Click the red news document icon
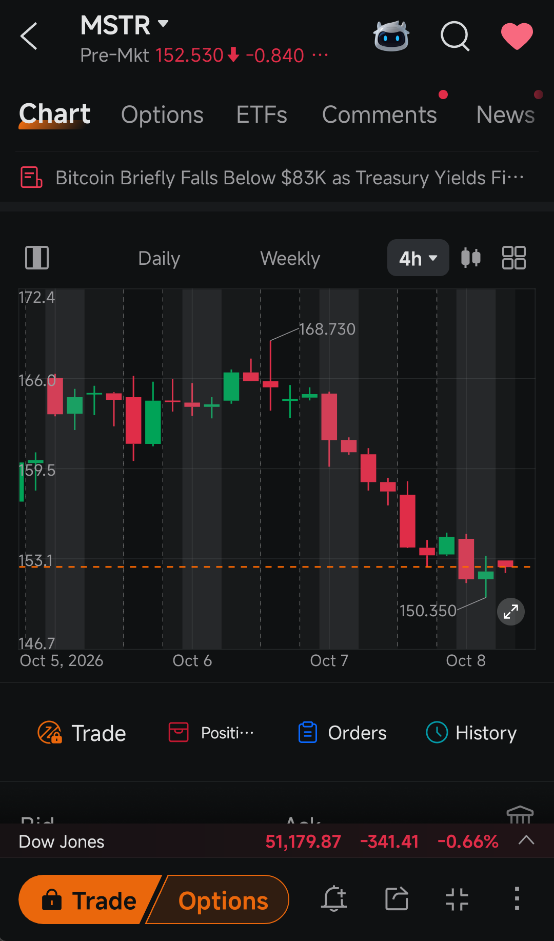This screenshot has width=554, height=941. [31, 178]
